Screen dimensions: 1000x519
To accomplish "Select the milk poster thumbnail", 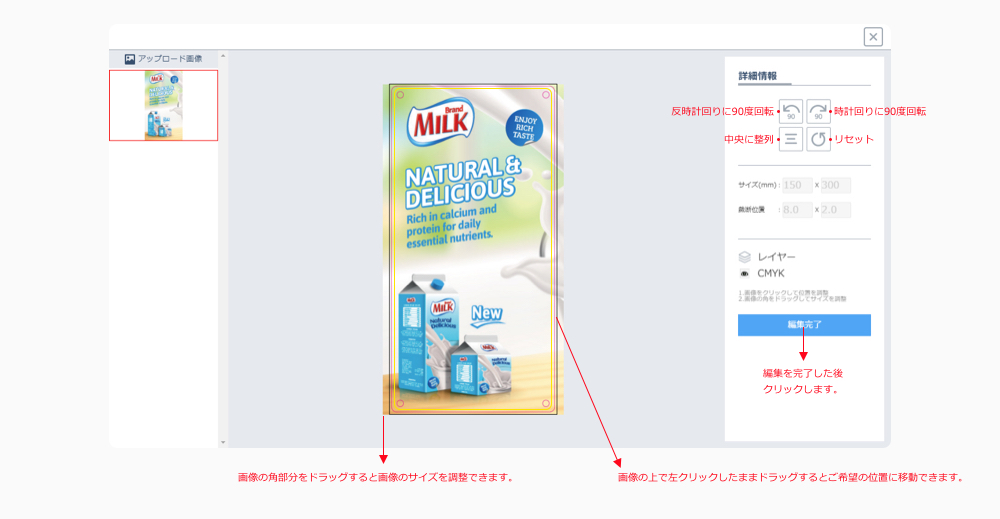I will point(163,105).
